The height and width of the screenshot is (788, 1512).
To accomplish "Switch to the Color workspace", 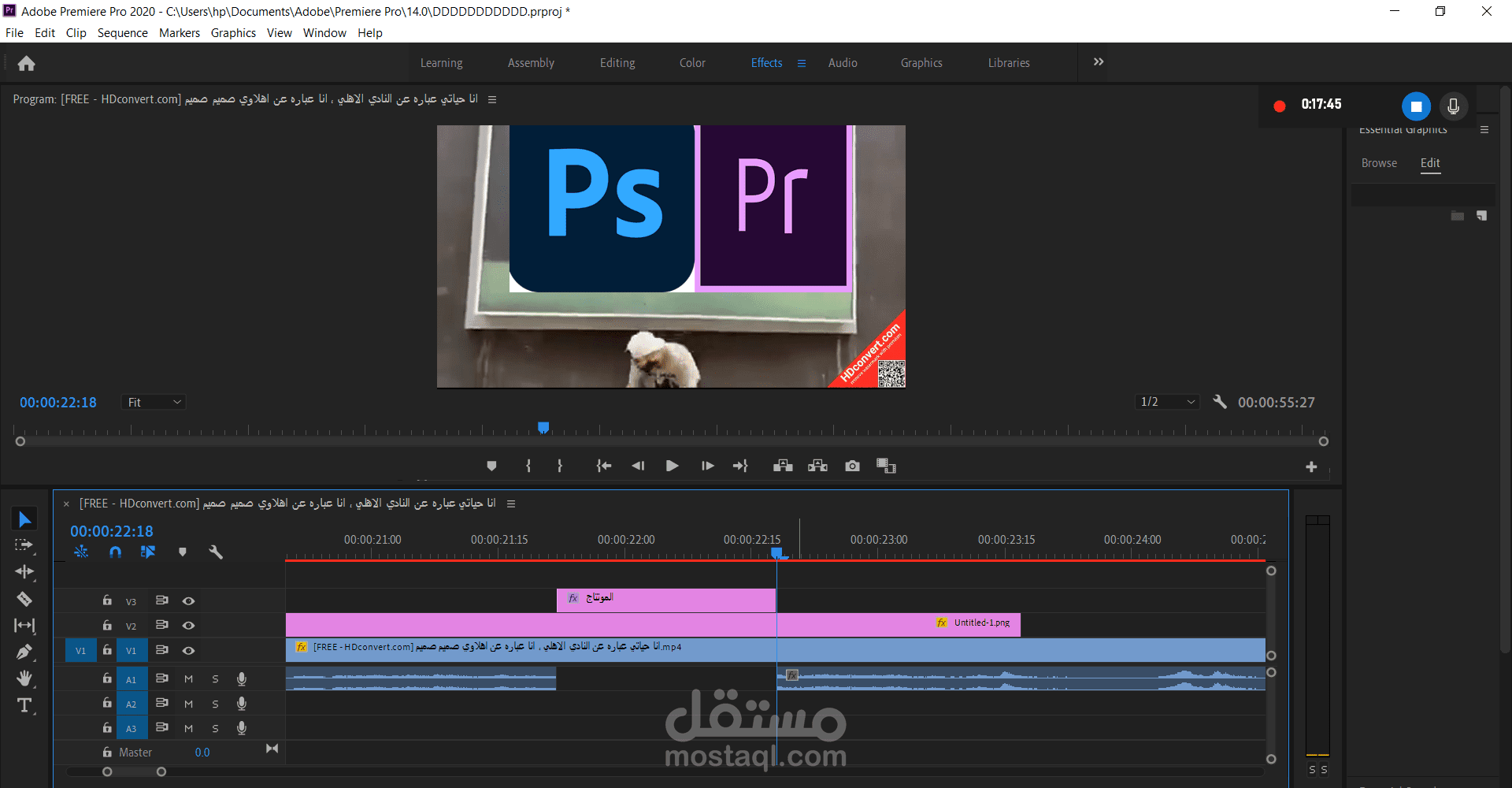I will (692, 63).
